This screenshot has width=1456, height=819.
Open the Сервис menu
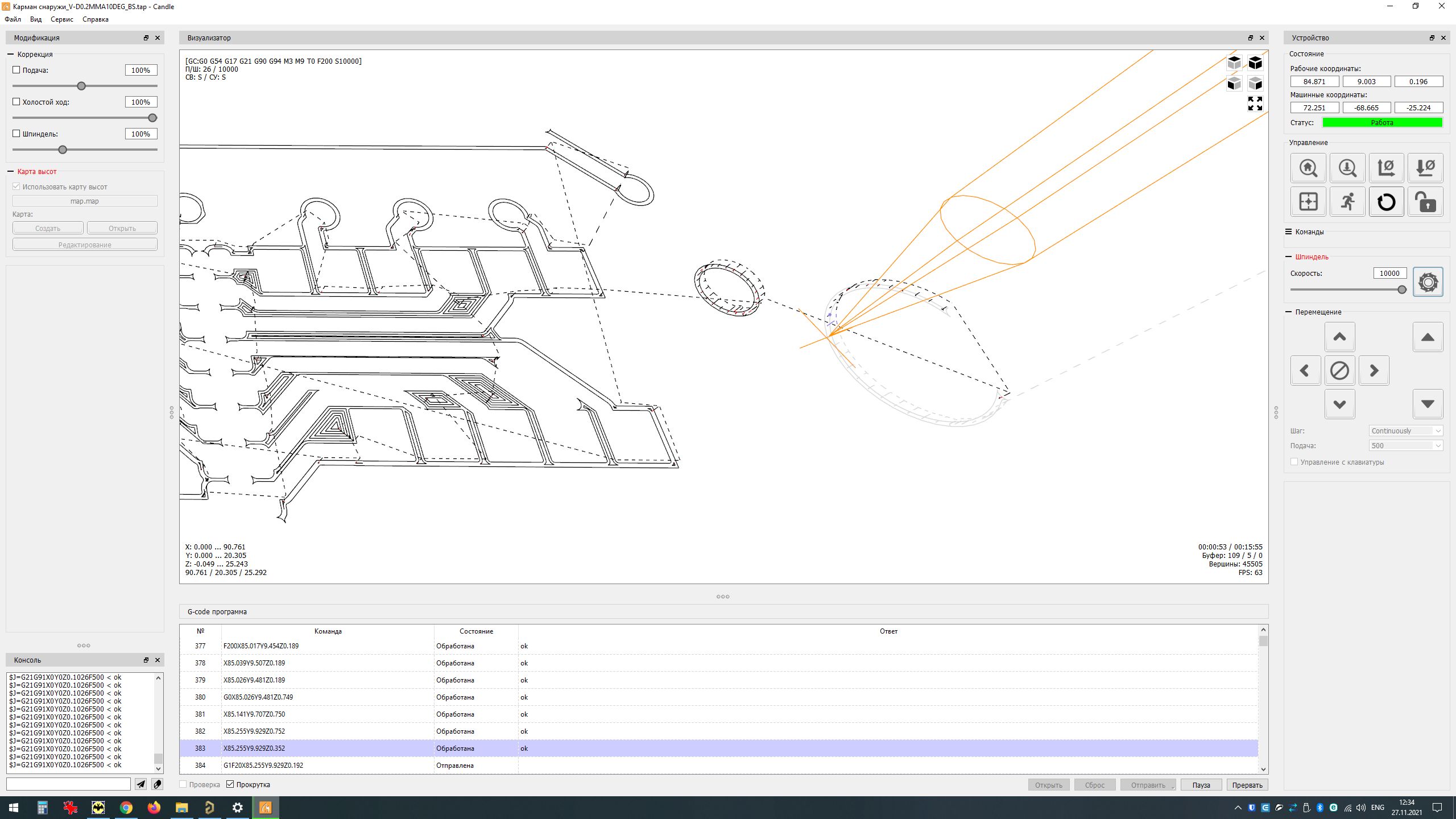coord(61,19)
